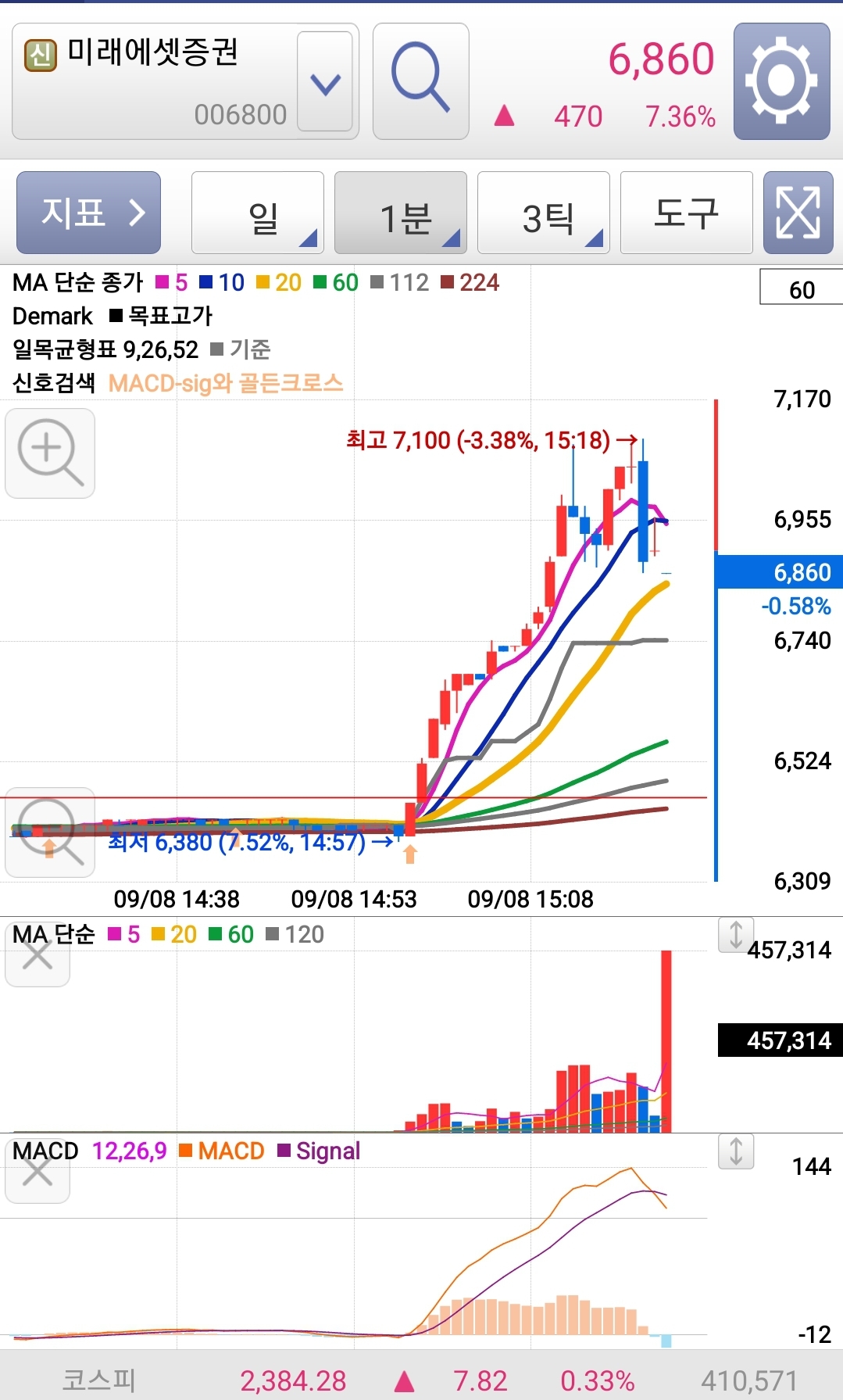Open the stock search magnifier
Image resolution: width=843 pixels, height=1400 pixels.
[420, 81]
